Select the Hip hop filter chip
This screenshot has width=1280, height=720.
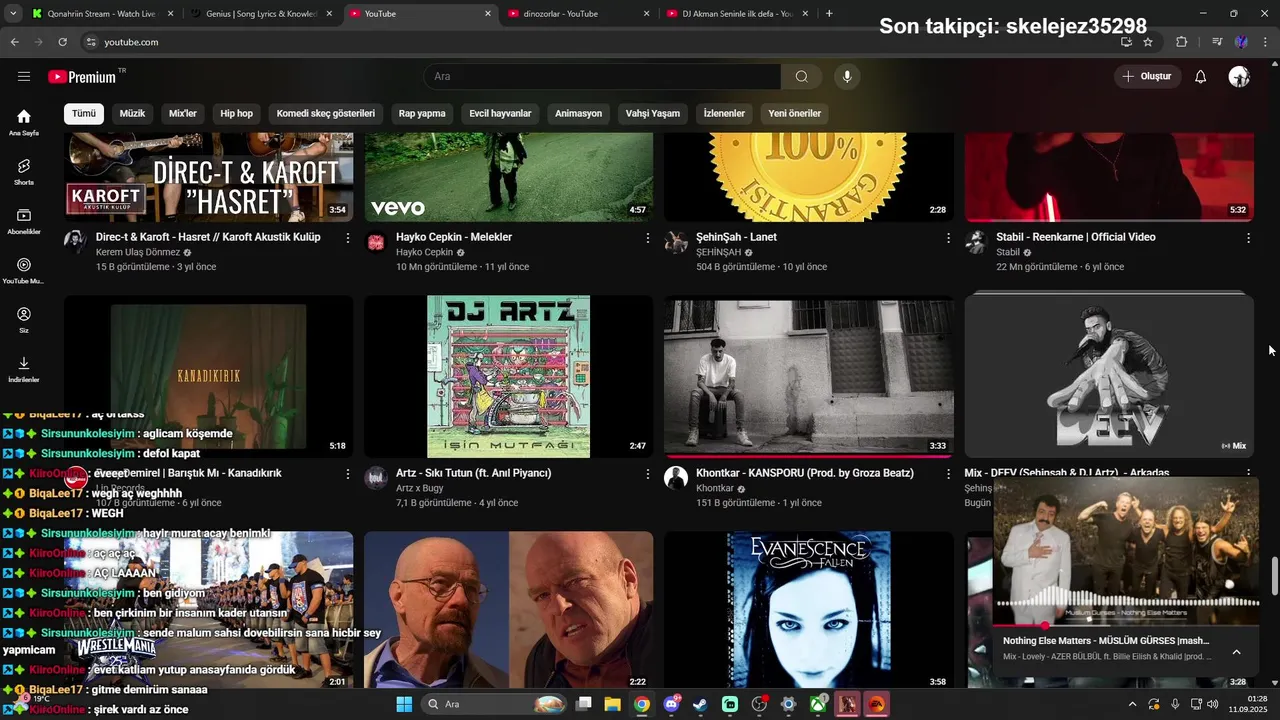pyautogui.click(x=237, y=113)
